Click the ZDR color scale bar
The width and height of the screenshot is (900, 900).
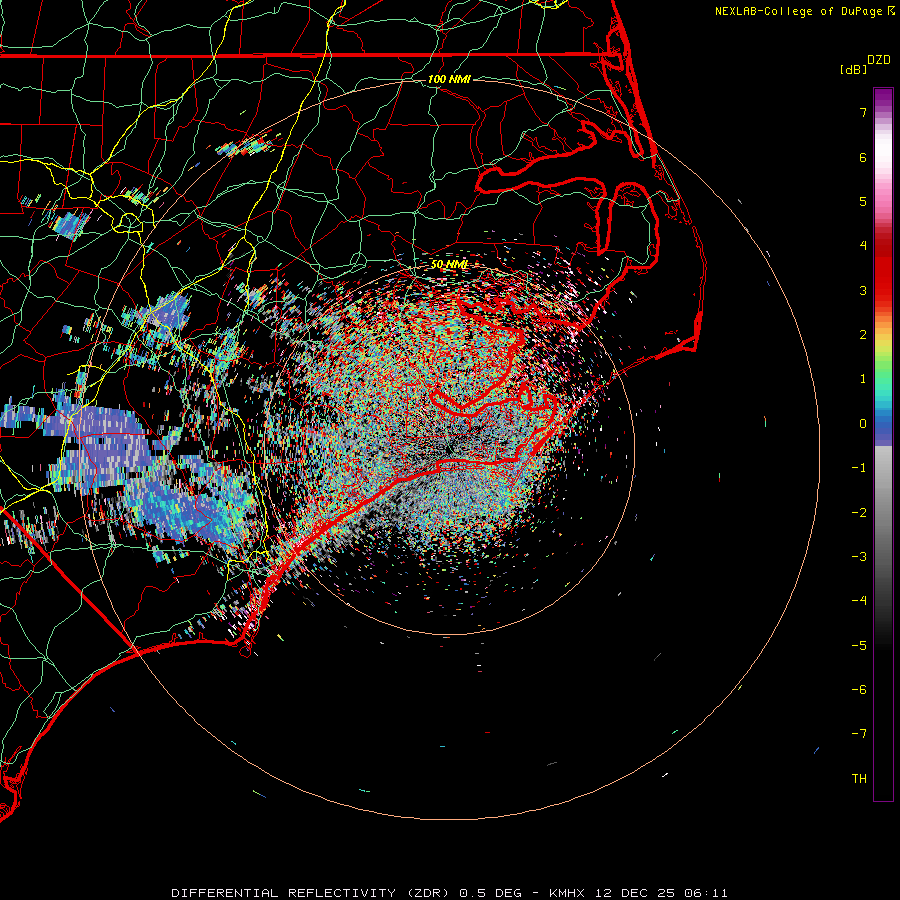883,444
